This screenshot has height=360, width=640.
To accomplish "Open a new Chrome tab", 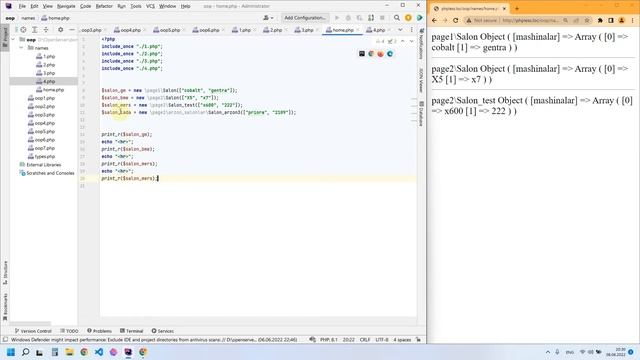I will (x=517, y=8).
